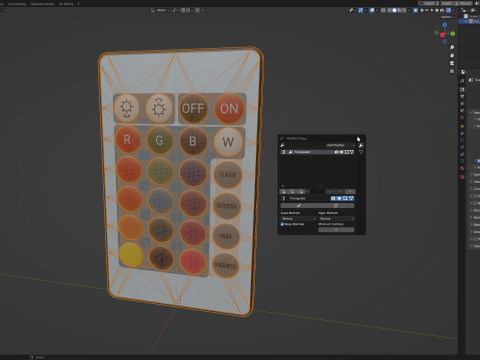
Task: Open the orange Object properties tab
Action: pyautogui.click(x=462, y=126)
